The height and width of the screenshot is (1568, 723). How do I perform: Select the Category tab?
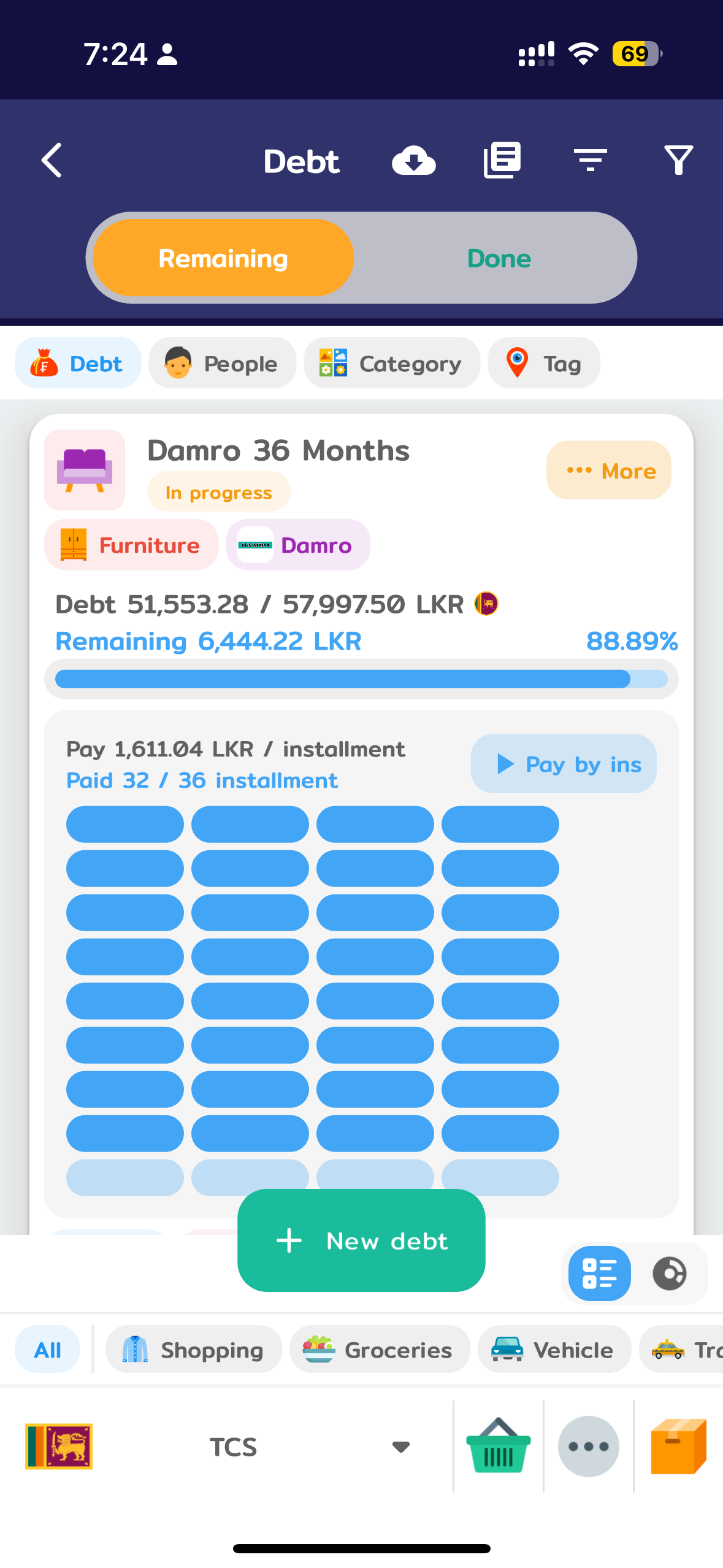click(392, 363)
